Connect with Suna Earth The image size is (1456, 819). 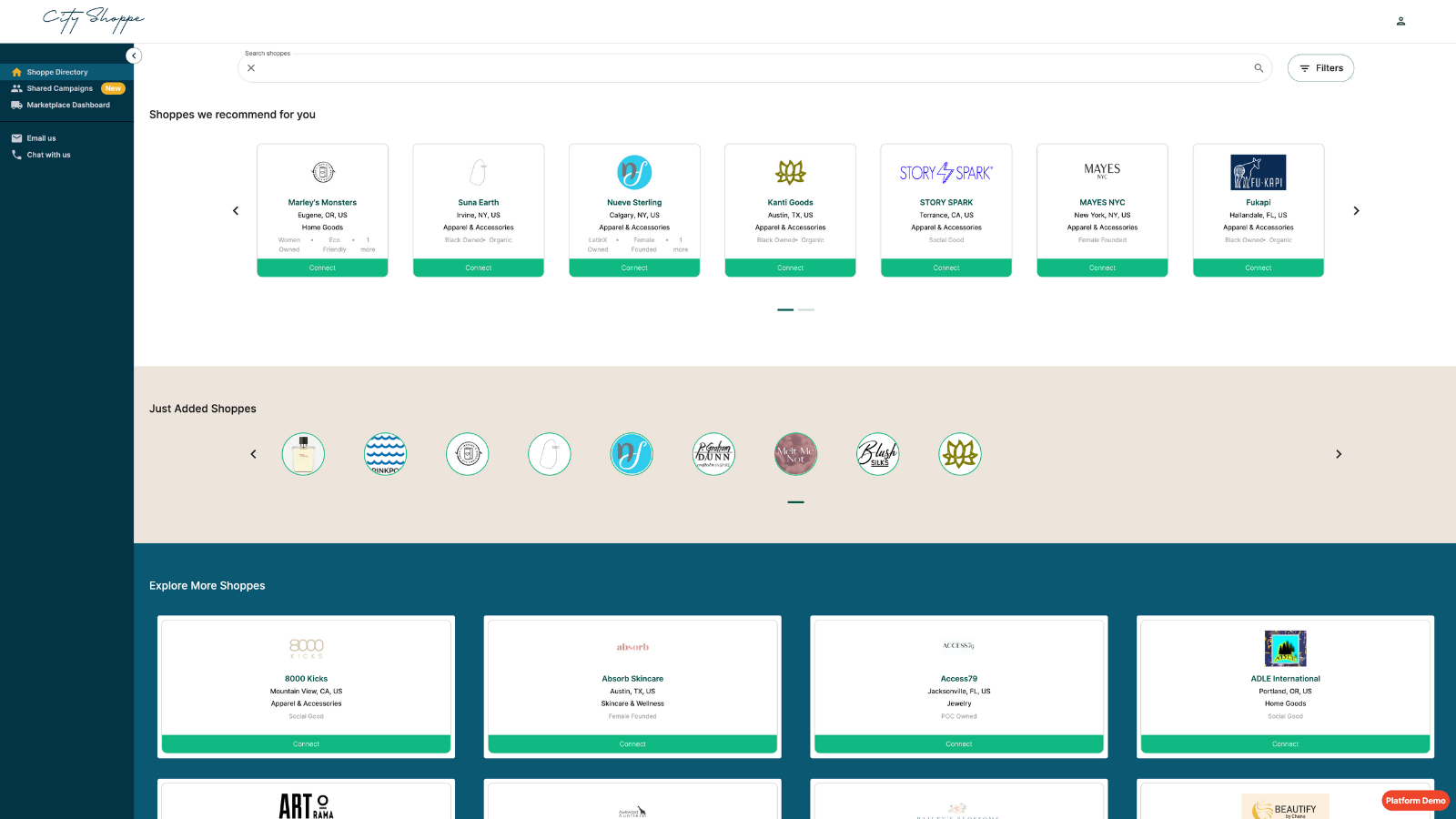pyautogui.click(x=479, y=268)
